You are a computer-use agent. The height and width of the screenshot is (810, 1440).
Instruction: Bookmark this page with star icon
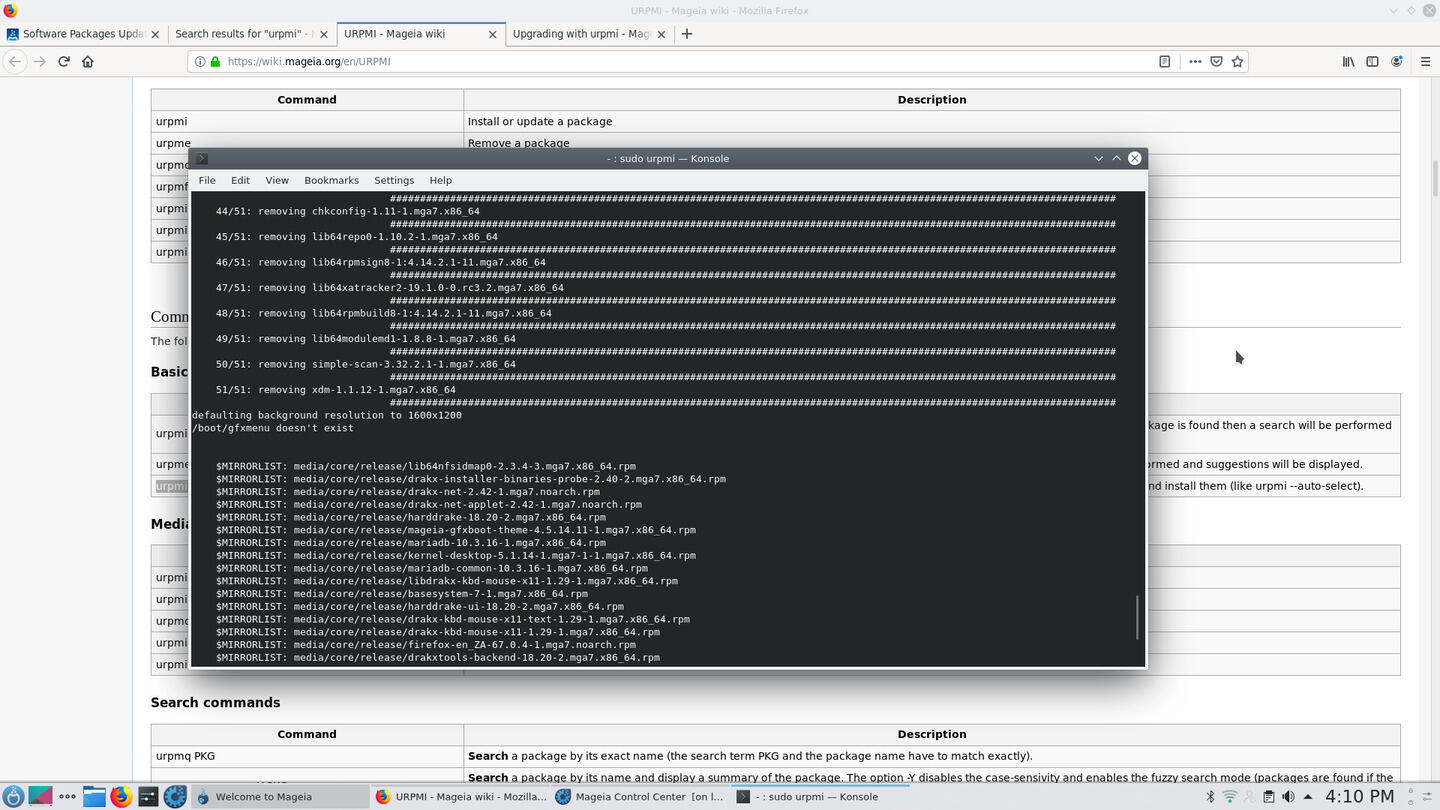(x=1237, y=61)
